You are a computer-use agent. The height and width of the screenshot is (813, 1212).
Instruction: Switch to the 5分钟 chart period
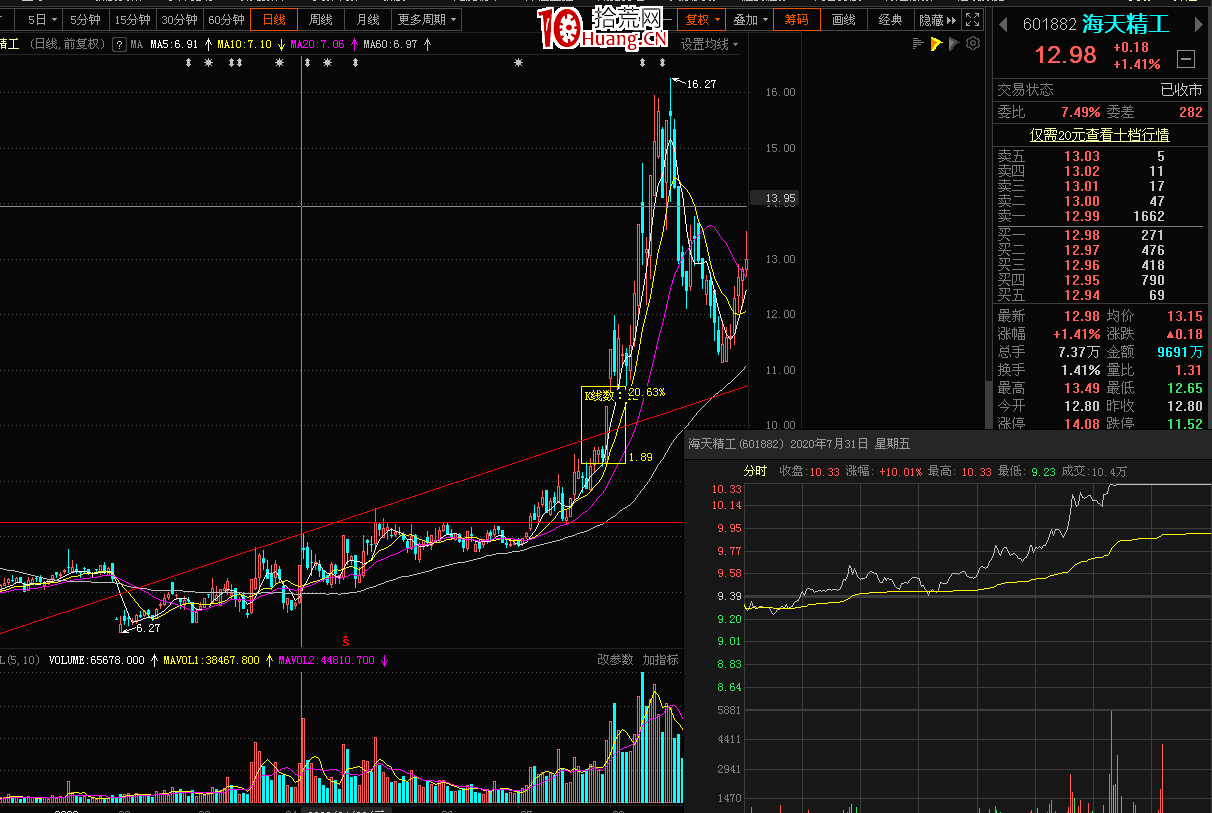coord(85,20)
